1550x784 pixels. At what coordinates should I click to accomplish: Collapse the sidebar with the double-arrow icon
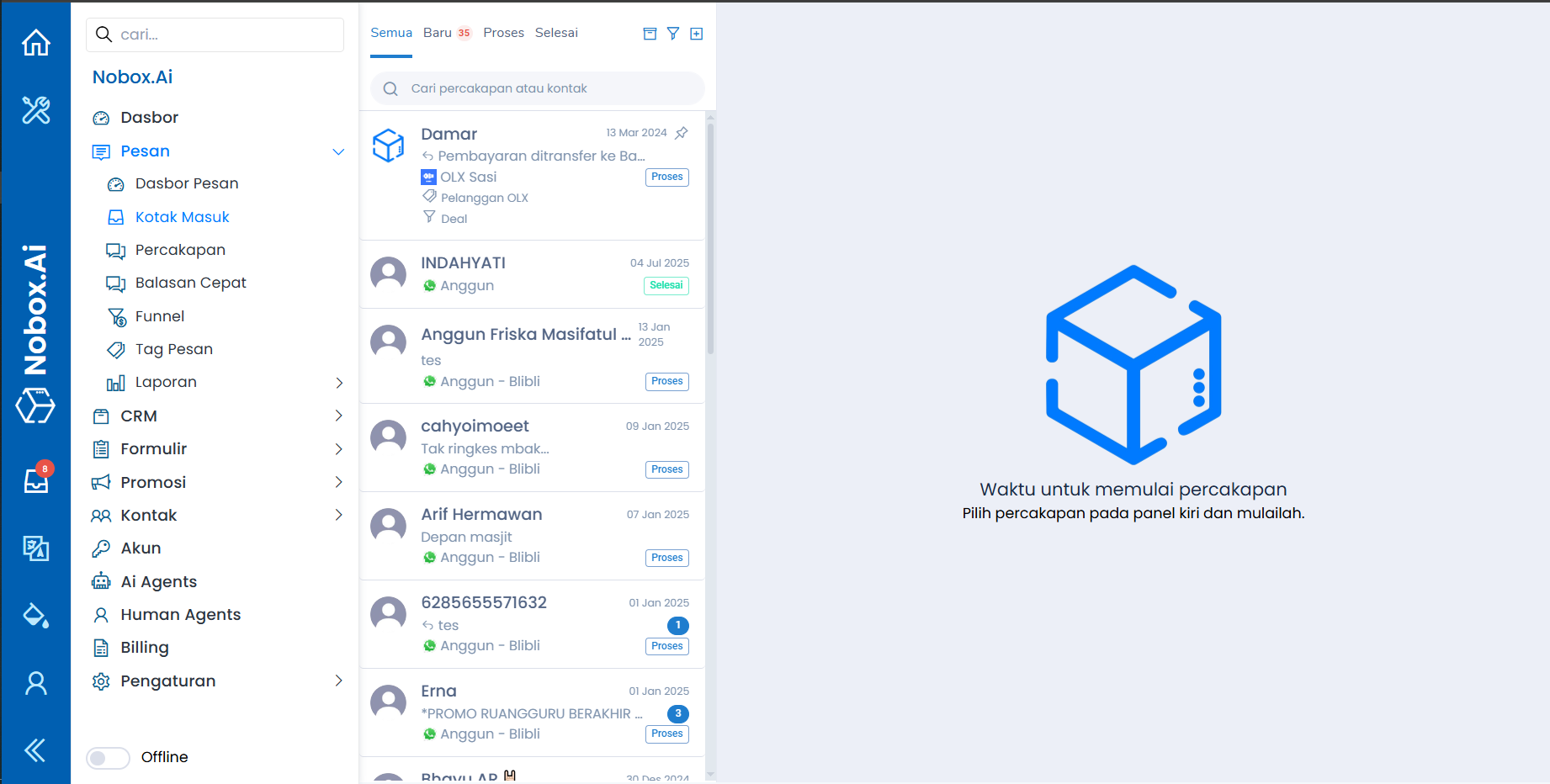point(35,750)
